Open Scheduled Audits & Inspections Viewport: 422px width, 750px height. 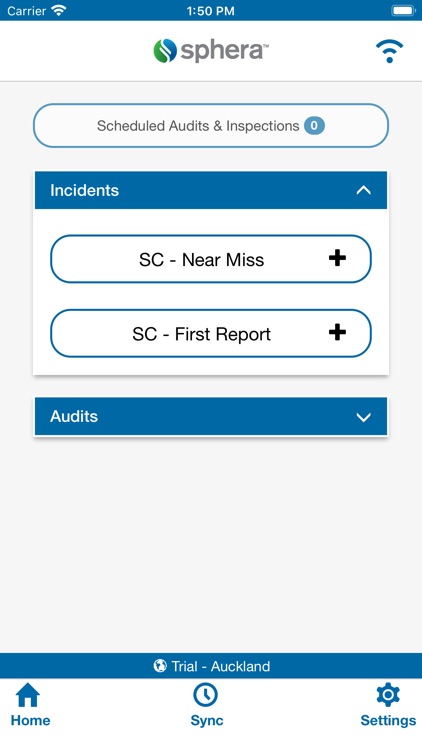211,126
